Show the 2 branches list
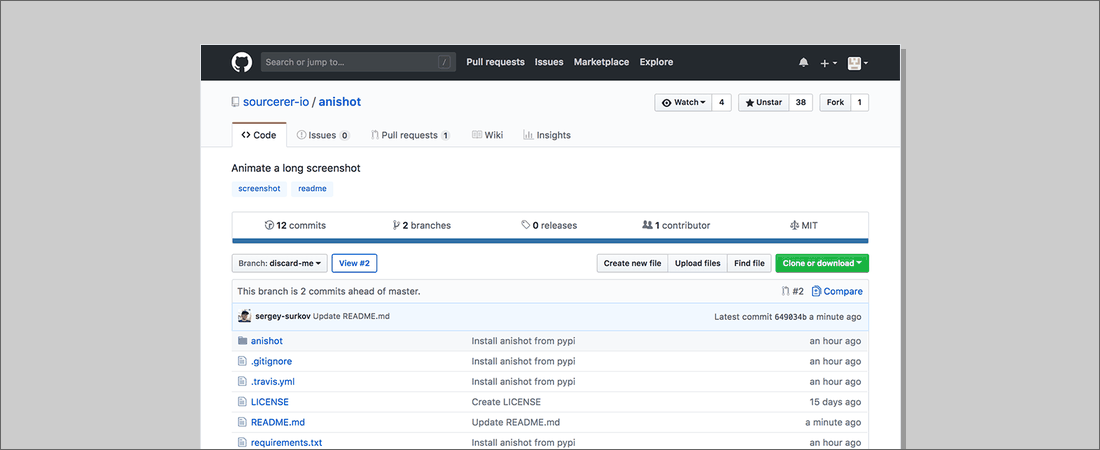This screenshot has height=450, width=1100. point(421,225)
